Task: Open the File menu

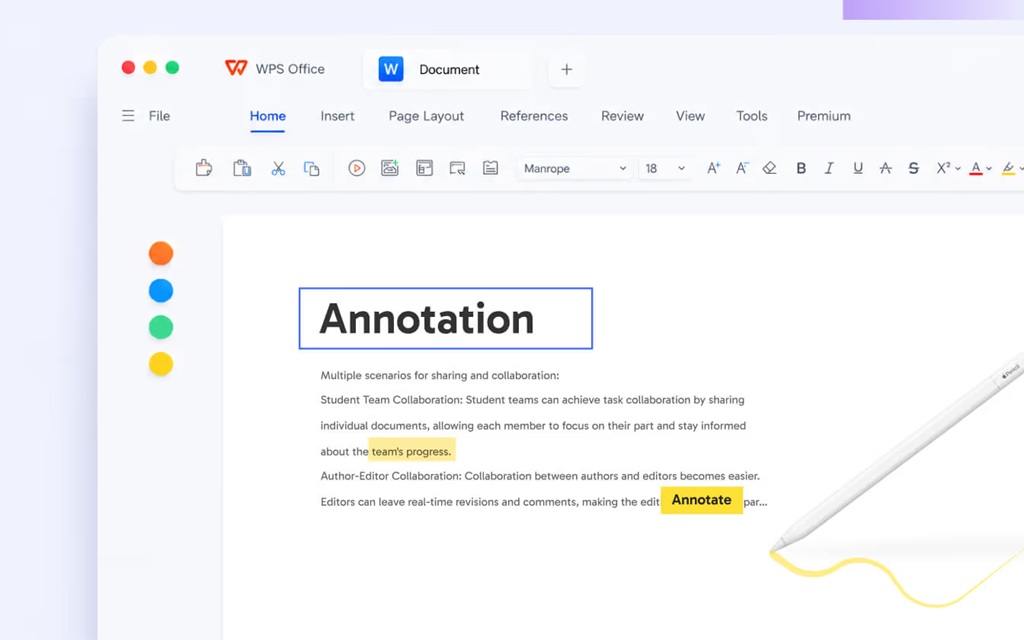Action: click(x=159, y=116)
